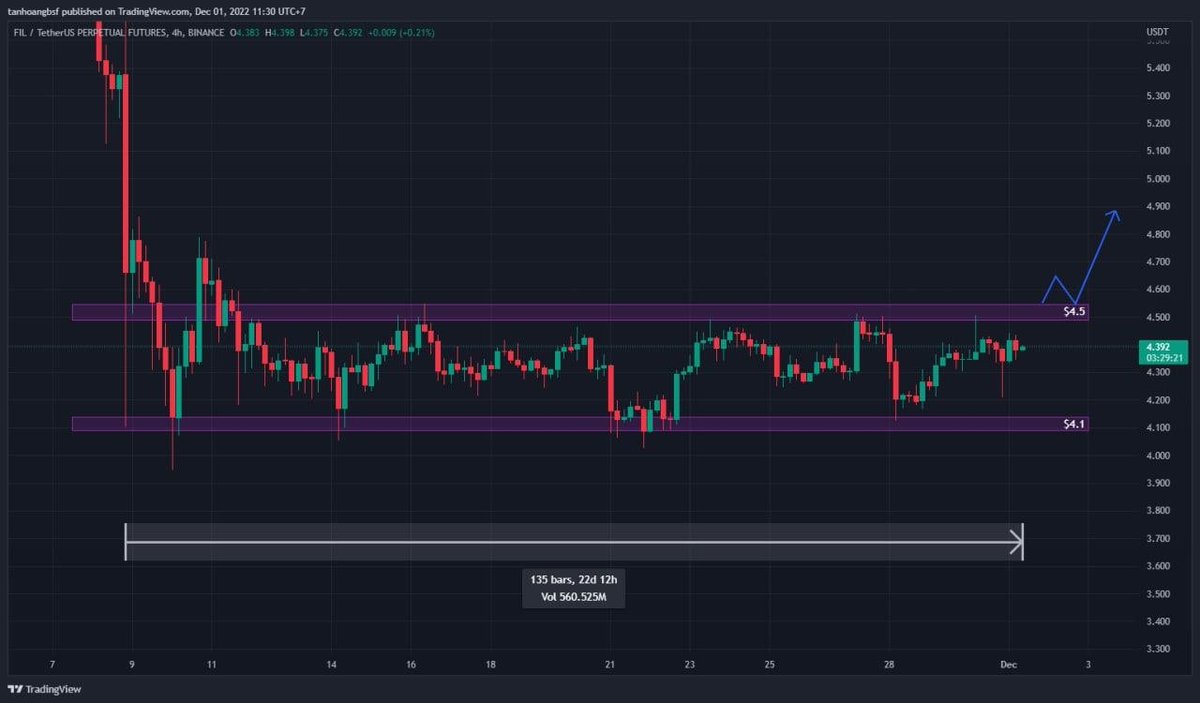Click the publisher line 'tanhoangbsf published on TradingView.com'
Screen dimensions: 1200x703
(x=98, y=11)
